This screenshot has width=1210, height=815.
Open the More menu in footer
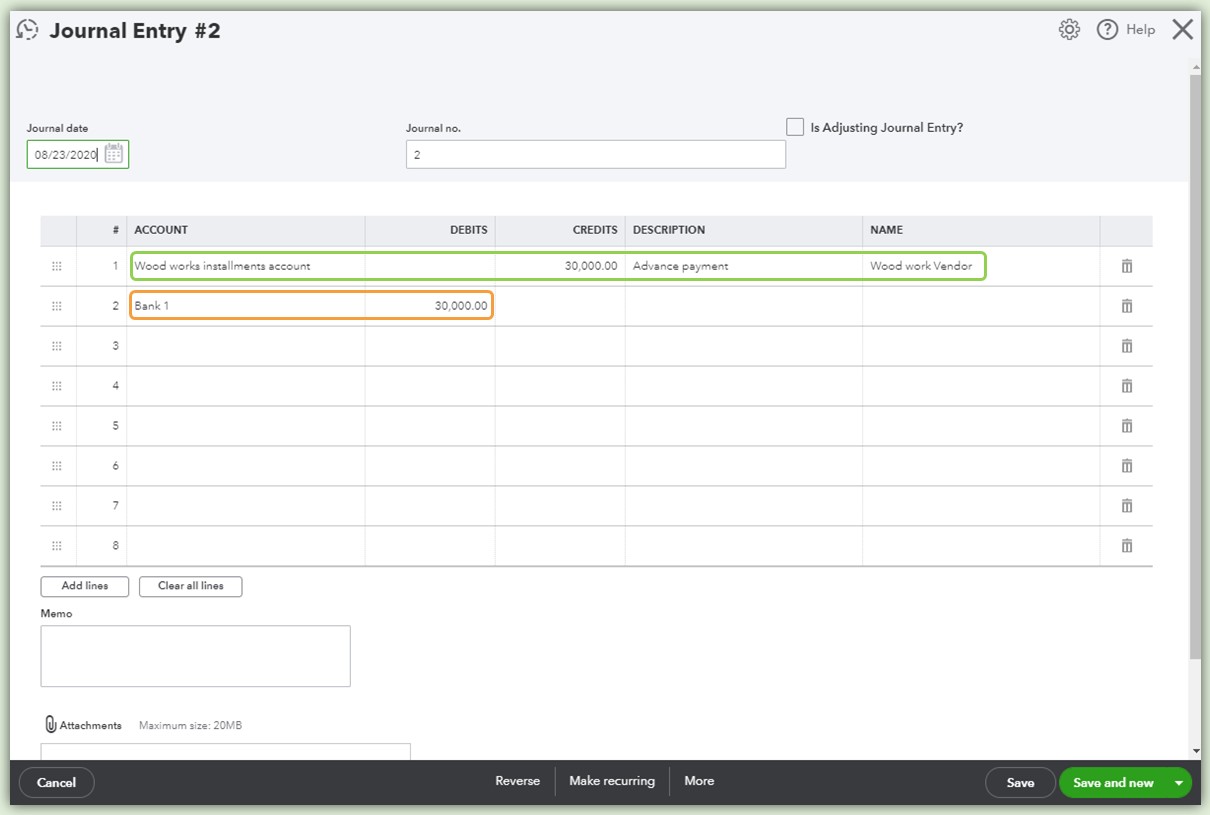(699, 781)
